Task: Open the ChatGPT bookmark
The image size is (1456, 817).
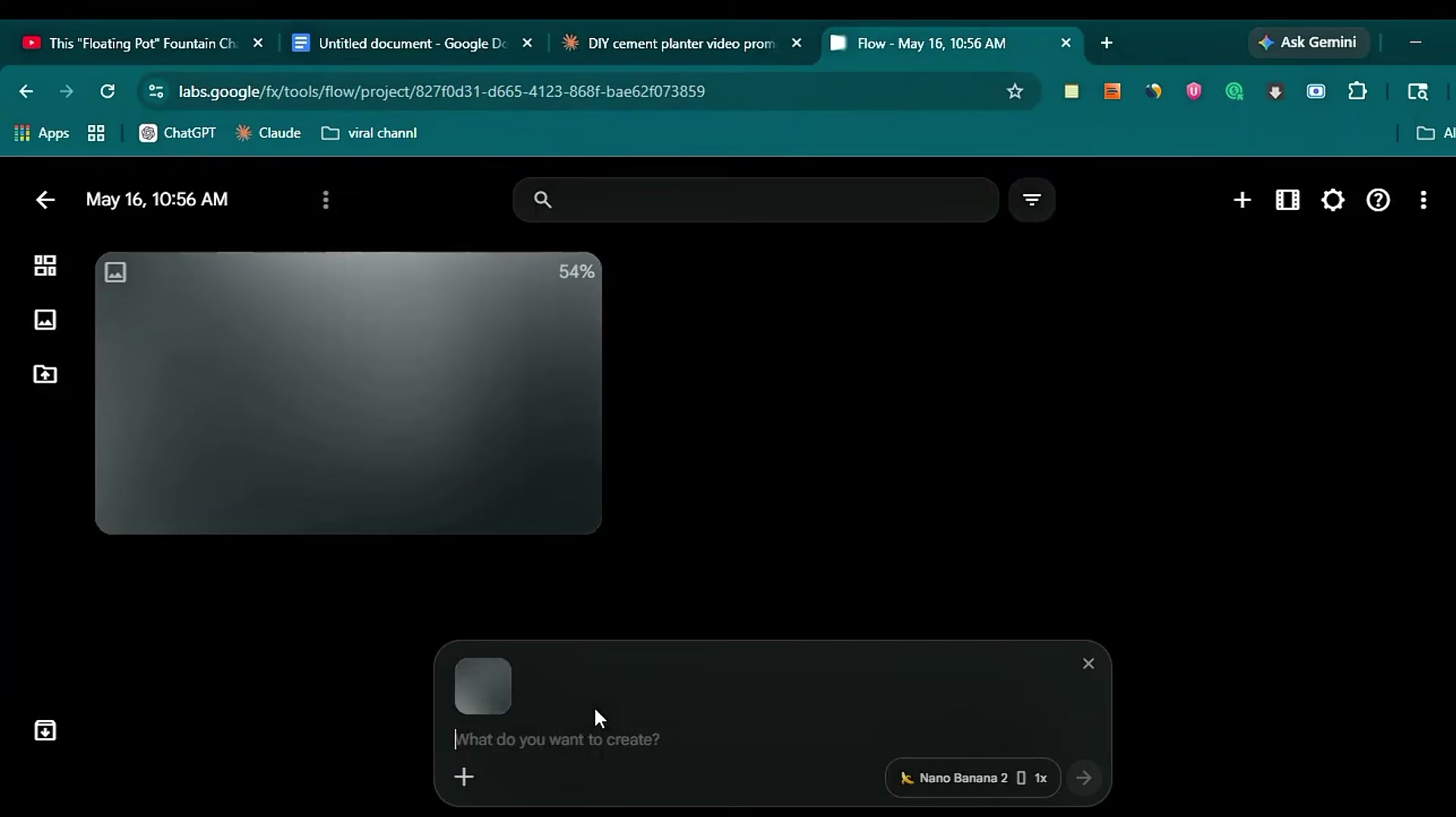Action: 178,133
